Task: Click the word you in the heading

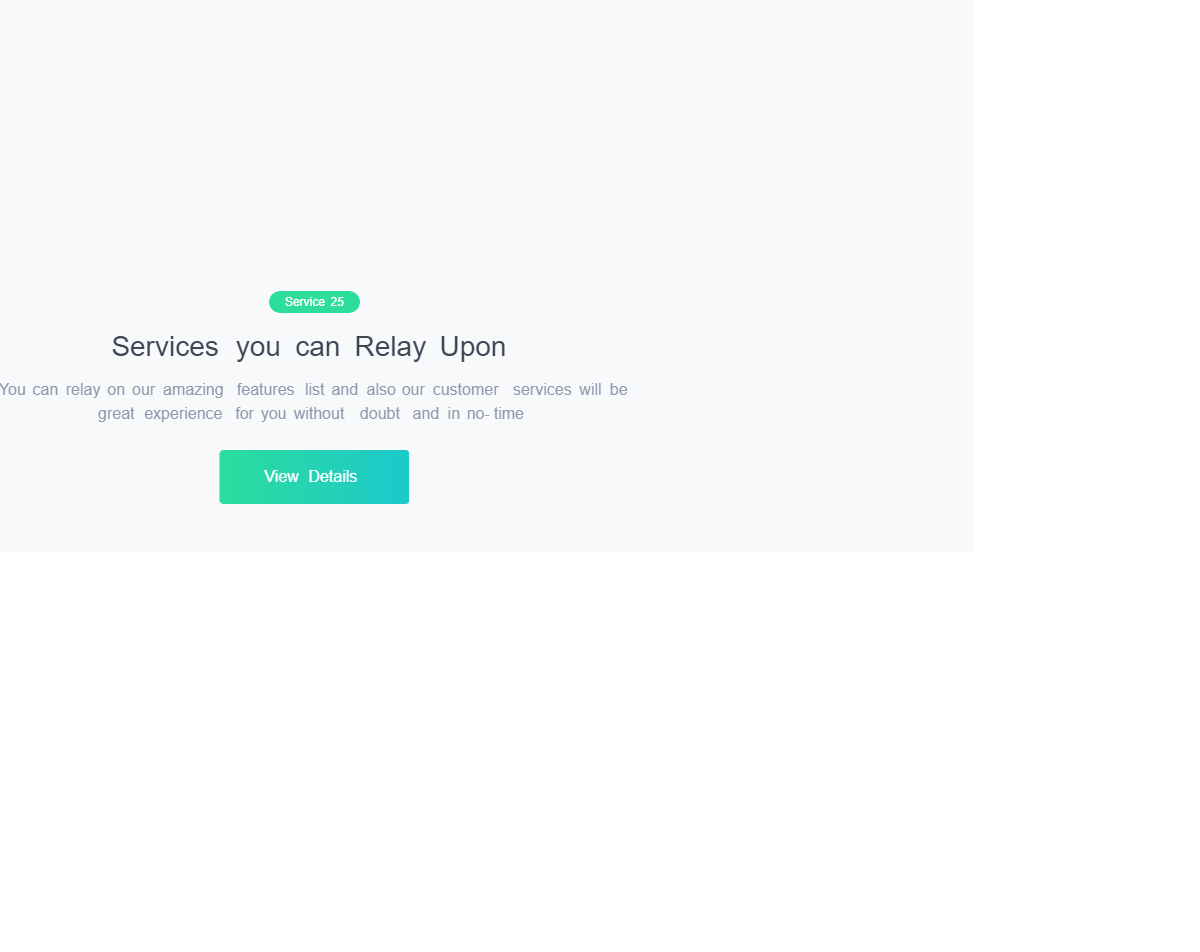Action: pos(258,347)
